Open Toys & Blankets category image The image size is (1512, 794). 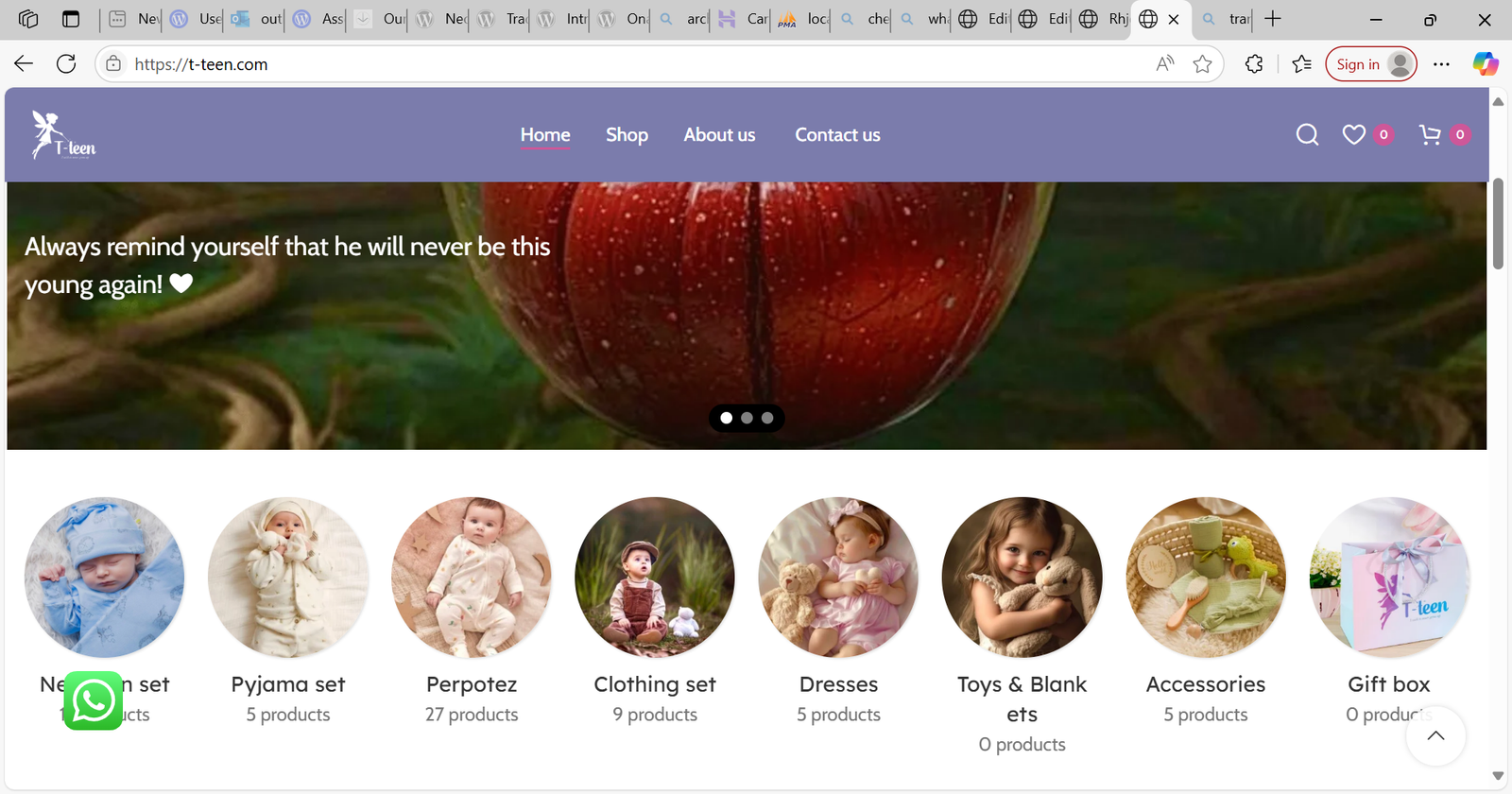1022,578
